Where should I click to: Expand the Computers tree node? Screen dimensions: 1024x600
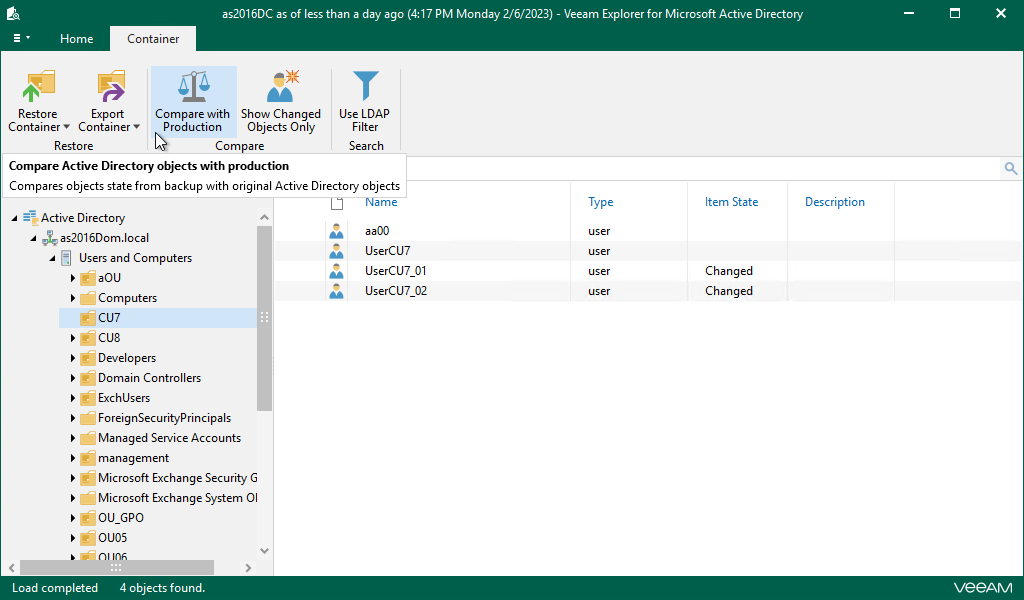pos(72,298)
